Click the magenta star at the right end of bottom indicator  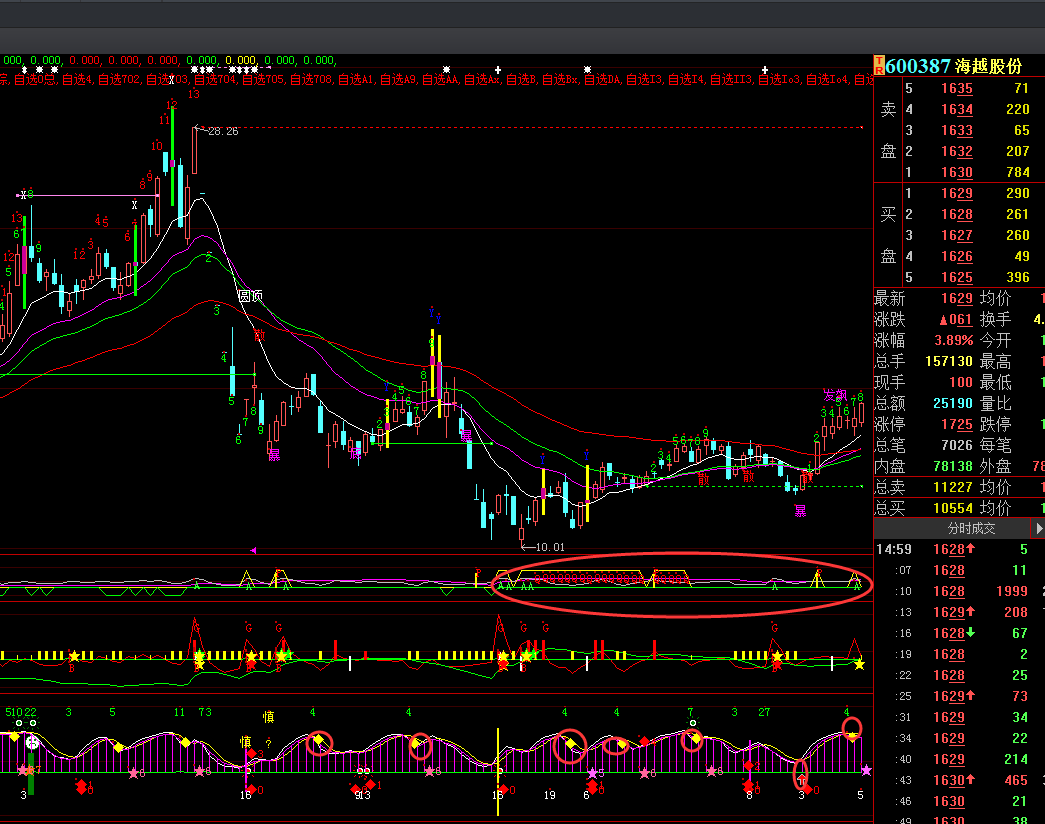pos(866,770)
